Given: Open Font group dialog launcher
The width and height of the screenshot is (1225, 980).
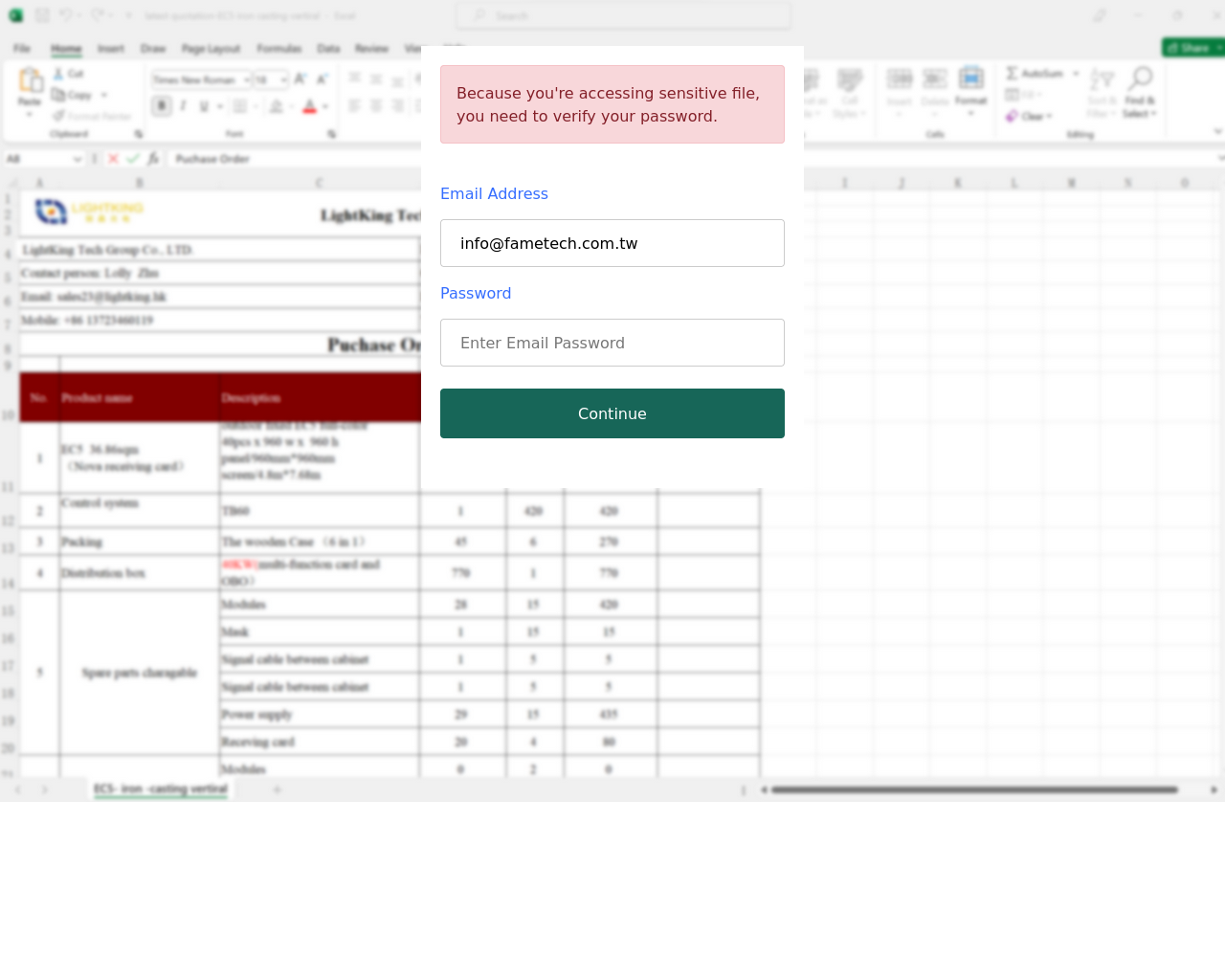Looking at the screenshot, I should point(332,134).
